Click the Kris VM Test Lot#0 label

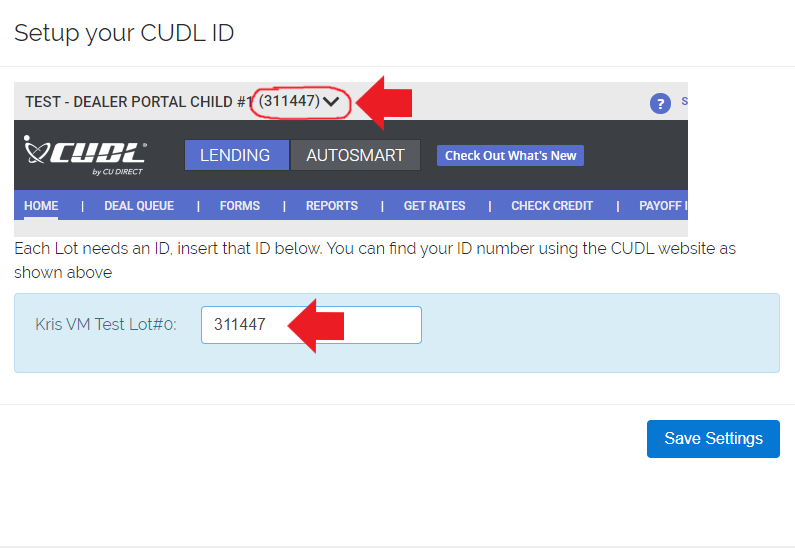click(x=106, y=324)
